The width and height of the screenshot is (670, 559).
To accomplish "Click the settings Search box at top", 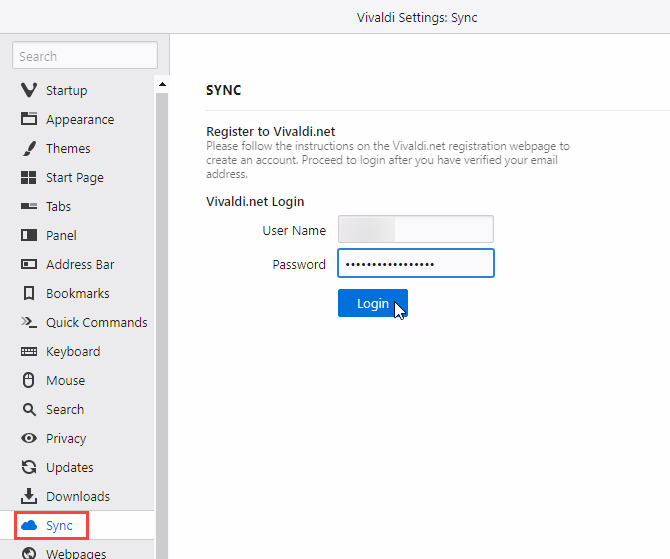I will [85, 55].
